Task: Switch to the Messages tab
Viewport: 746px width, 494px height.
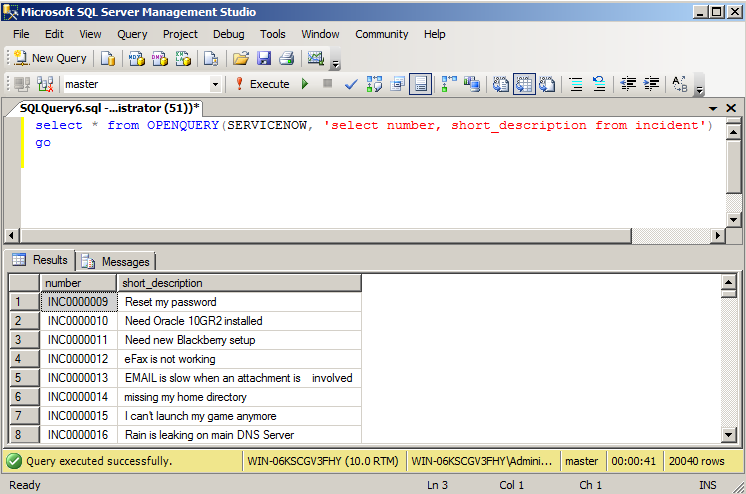Action: point(115,261)
